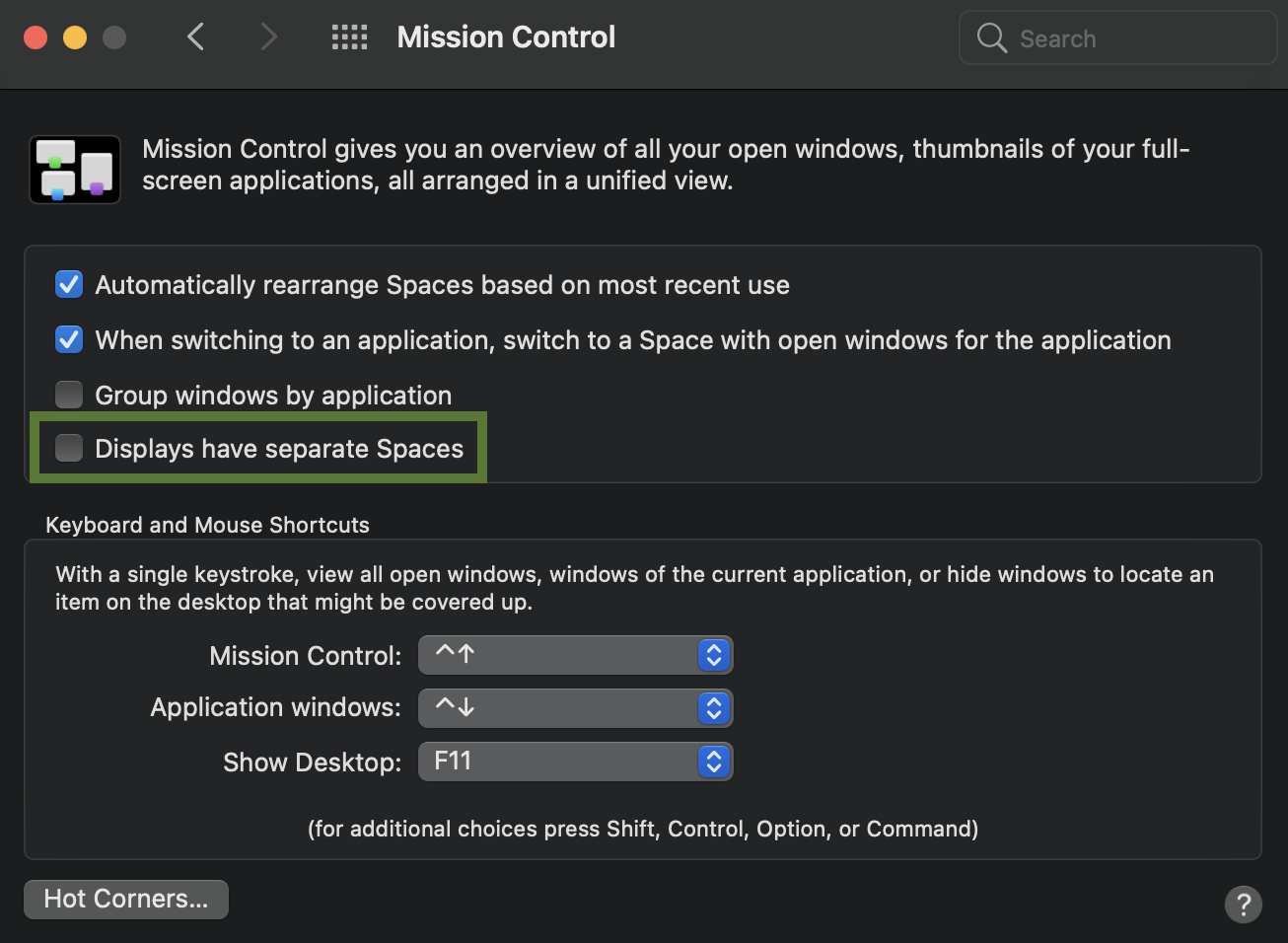Close the window with the red button

pyautogui.click(x=36, y=37)
